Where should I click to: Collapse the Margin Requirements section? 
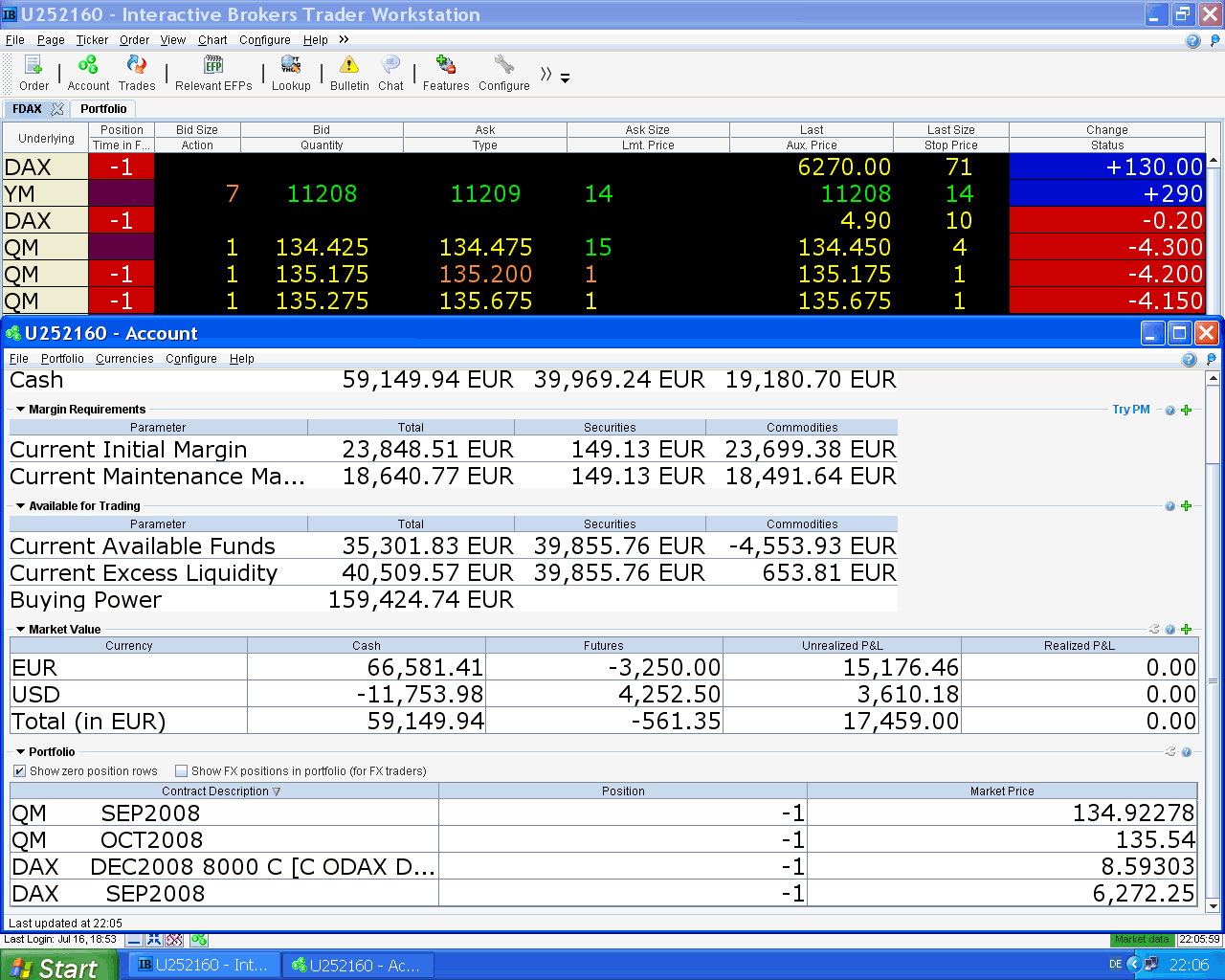point(20,410)
